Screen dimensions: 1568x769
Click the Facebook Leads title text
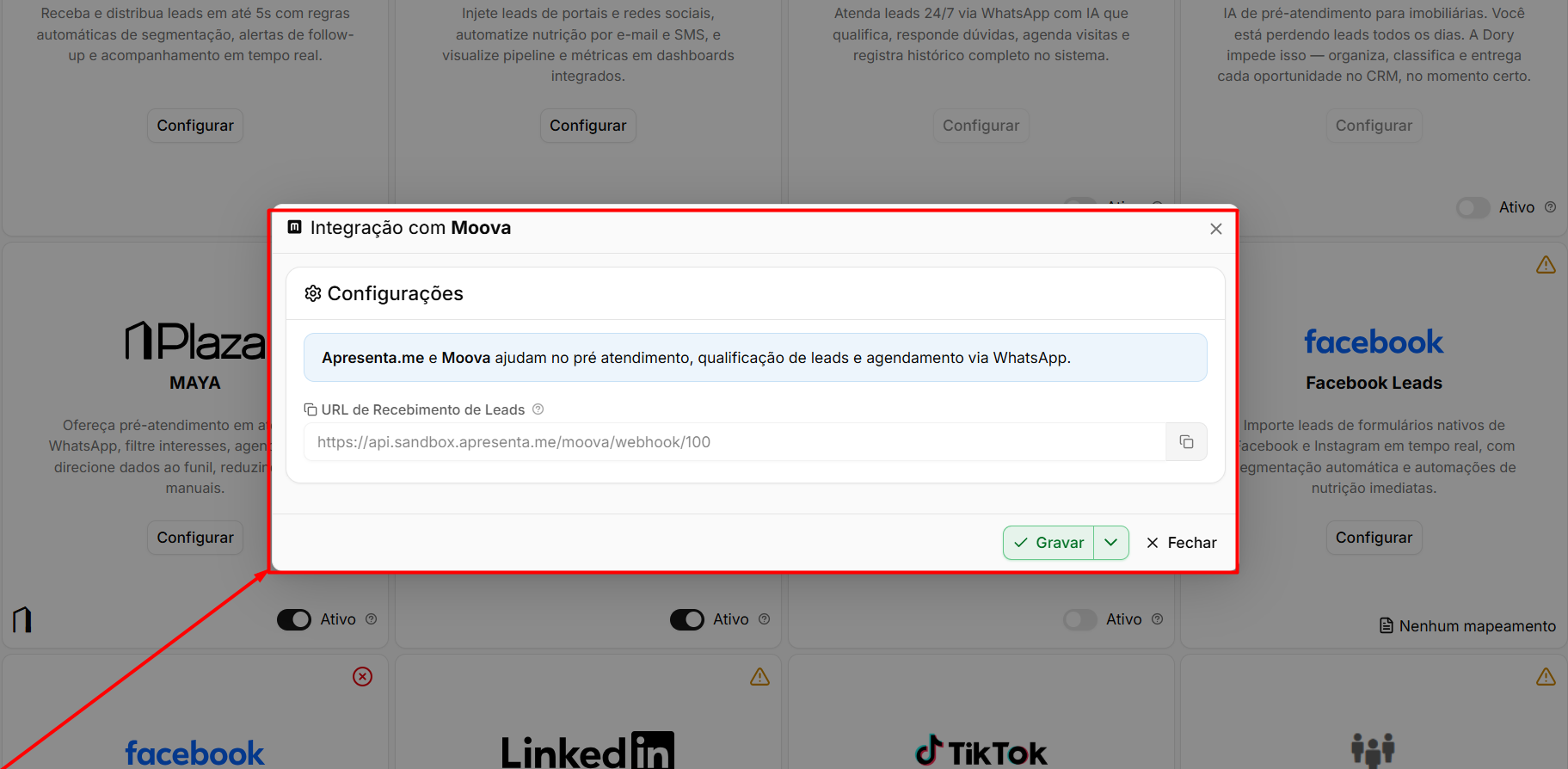tap(1374, 383)
